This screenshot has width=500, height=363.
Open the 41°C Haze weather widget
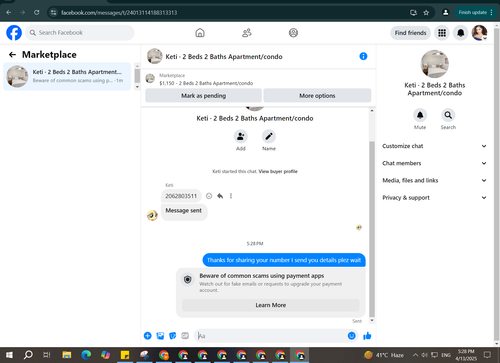384,355
